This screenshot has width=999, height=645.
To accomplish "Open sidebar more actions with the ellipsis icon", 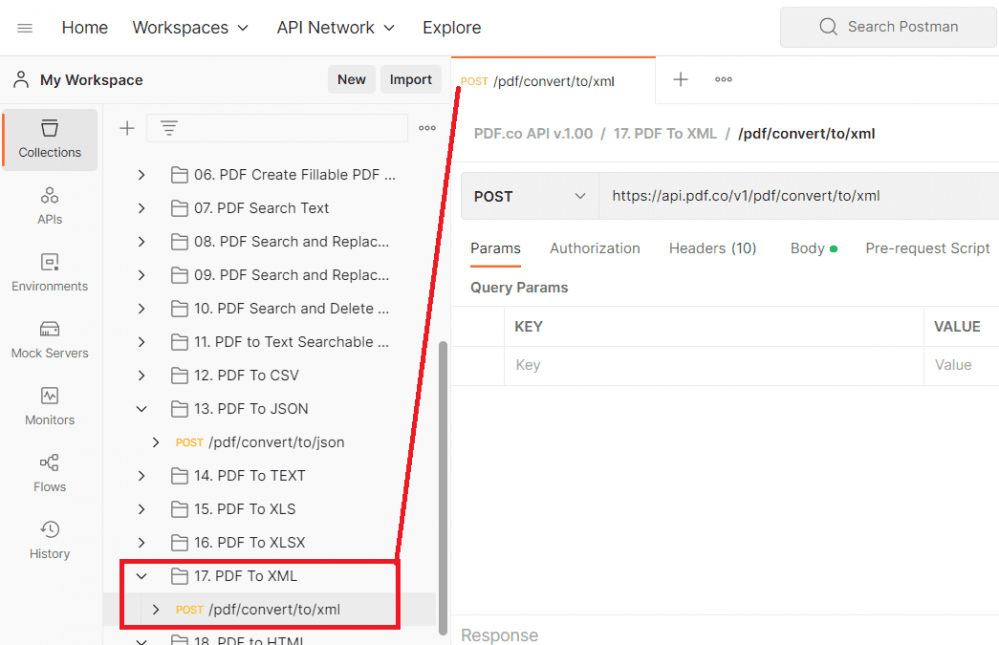I will point(427,128).
